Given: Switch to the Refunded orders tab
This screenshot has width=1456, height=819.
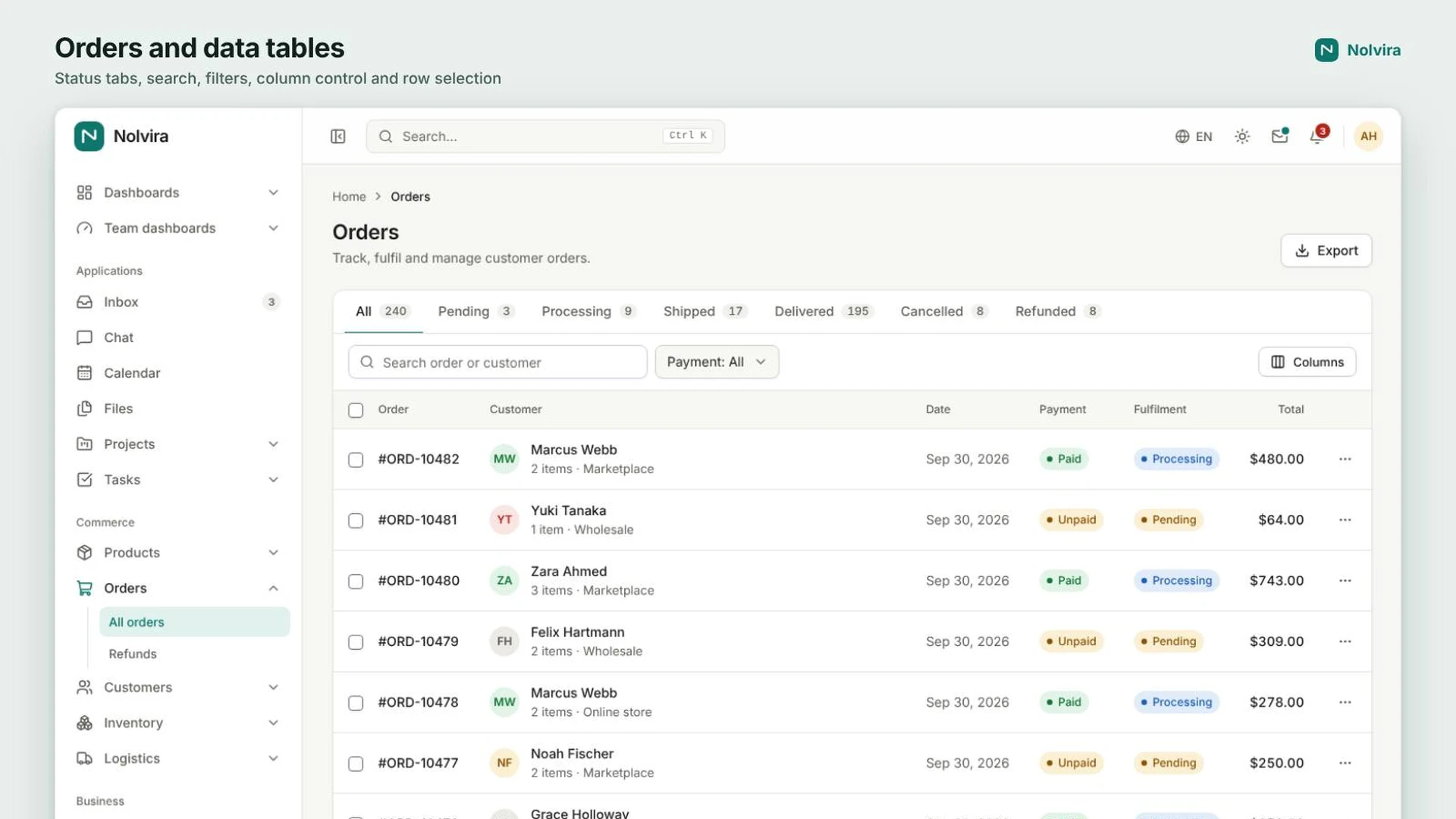Looking at the screenshot, I should 1058,312.
